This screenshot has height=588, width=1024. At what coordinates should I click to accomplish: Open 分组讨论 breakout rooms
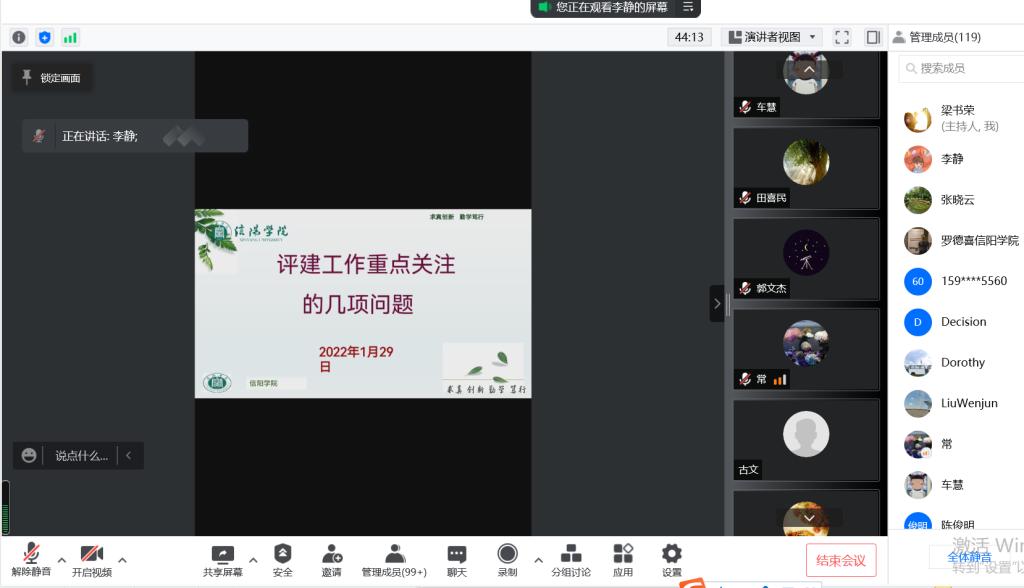click(x=571, y=560)
